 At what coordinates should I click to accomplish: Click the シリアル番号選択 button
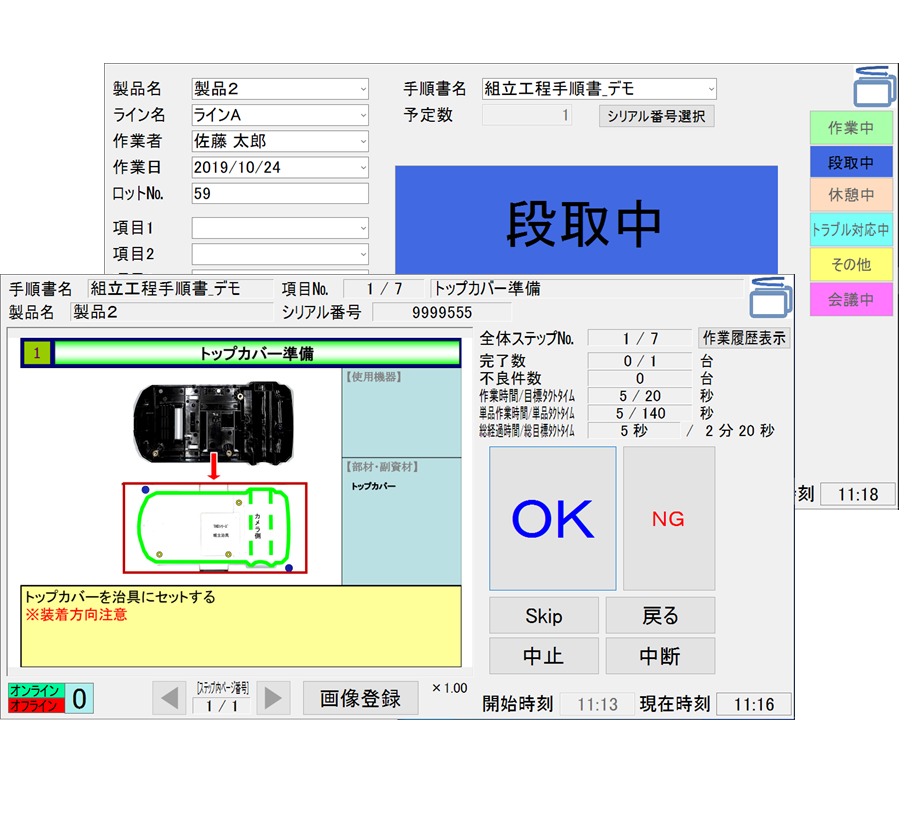point(656,116)
